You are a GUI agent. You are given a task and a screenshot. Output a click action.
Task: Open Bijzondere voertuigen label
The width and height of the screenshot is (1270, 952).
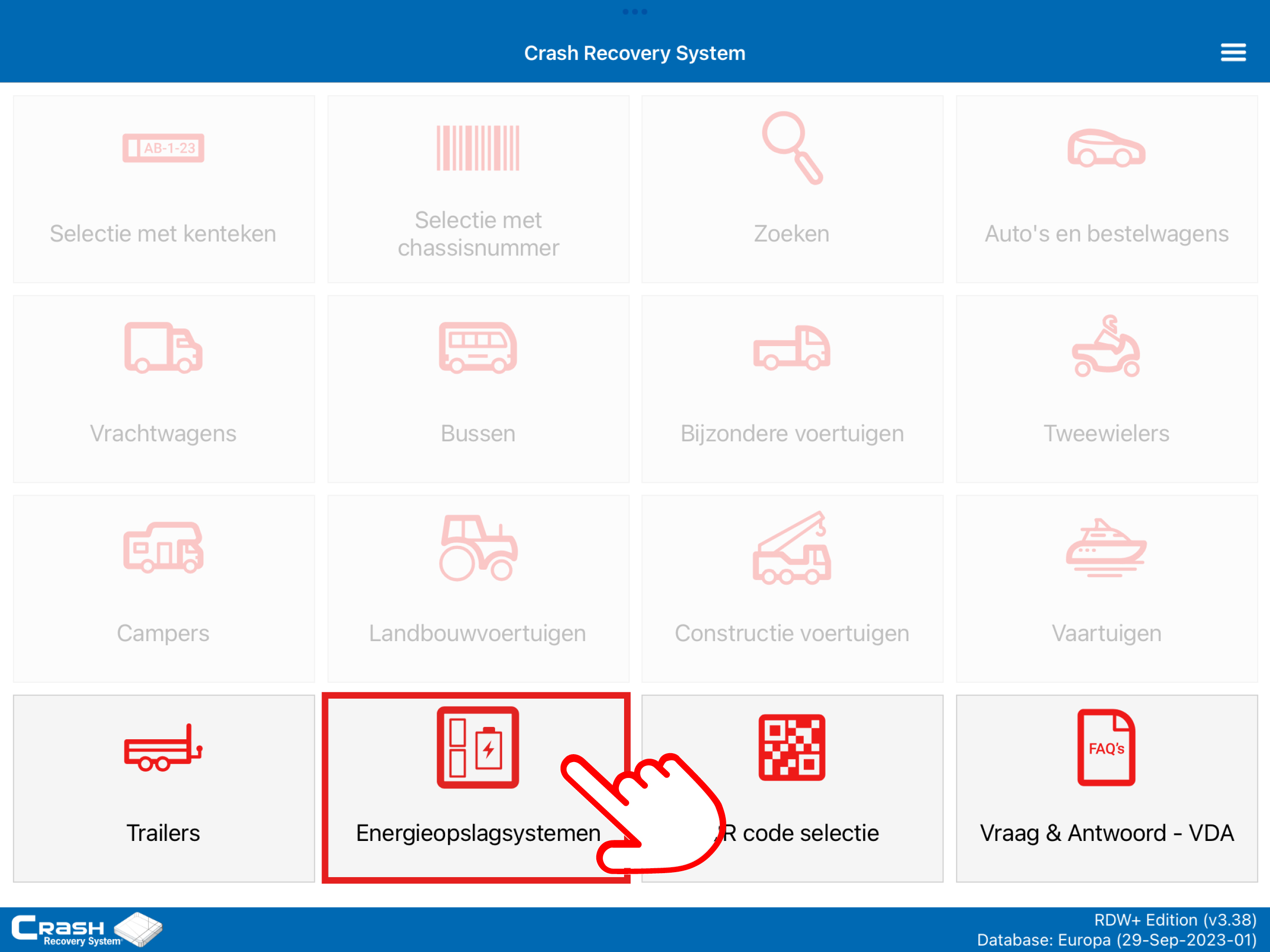pos(792,433)
